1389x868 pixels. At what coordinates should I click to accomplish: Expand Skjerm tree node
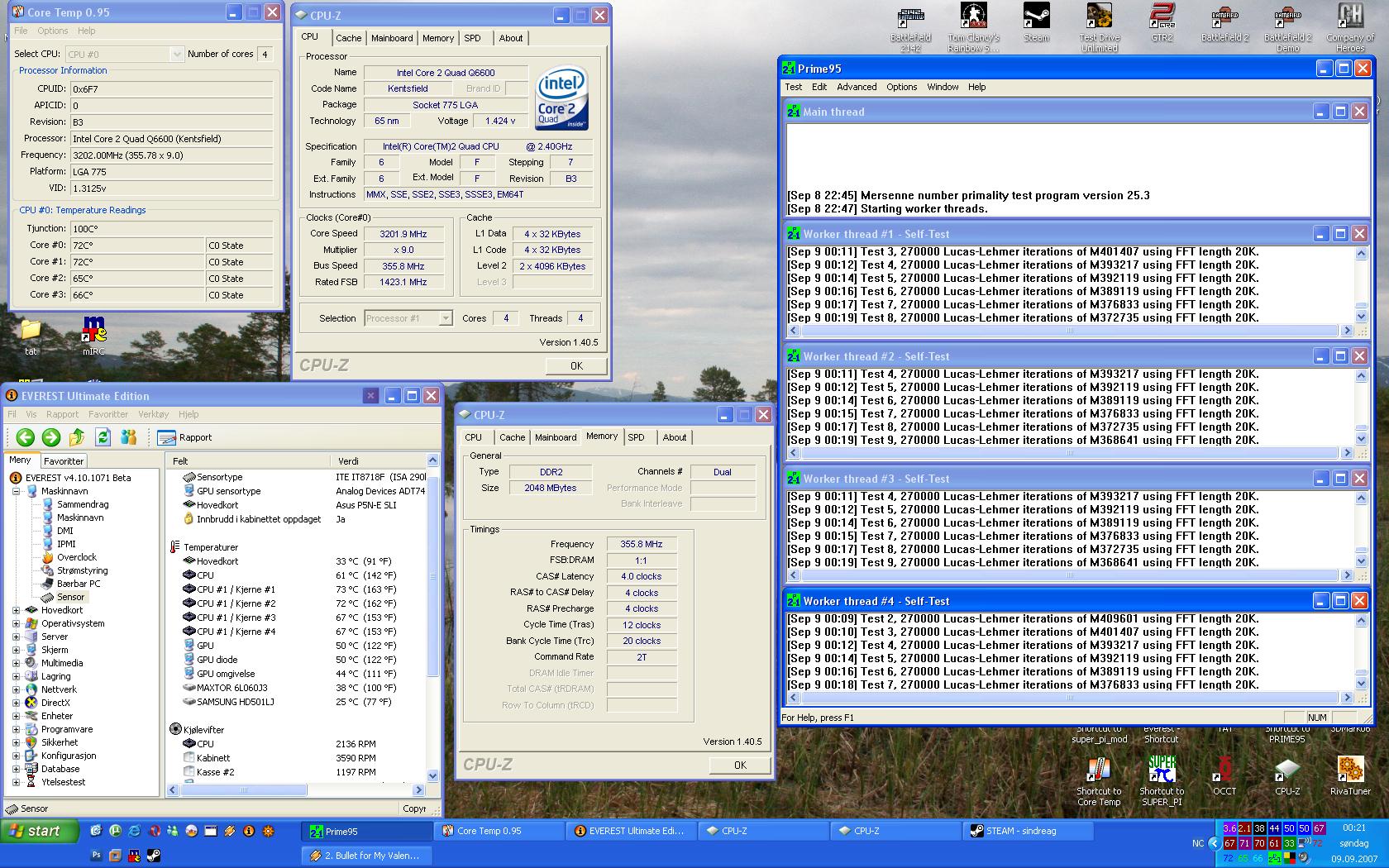pyautogui.click(x=16, y=650)
